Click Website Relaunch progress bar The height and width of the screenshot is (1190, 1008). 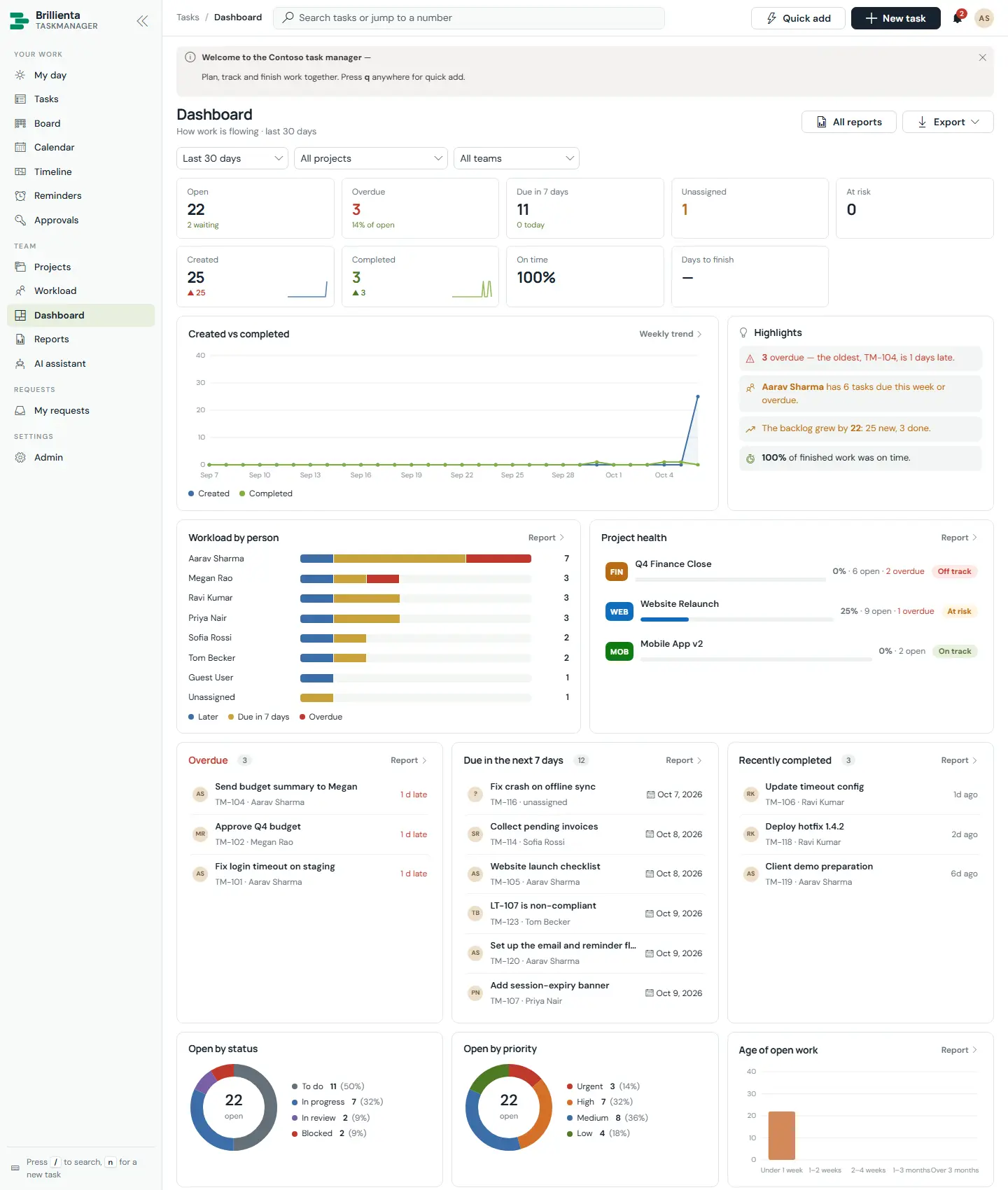736,619
